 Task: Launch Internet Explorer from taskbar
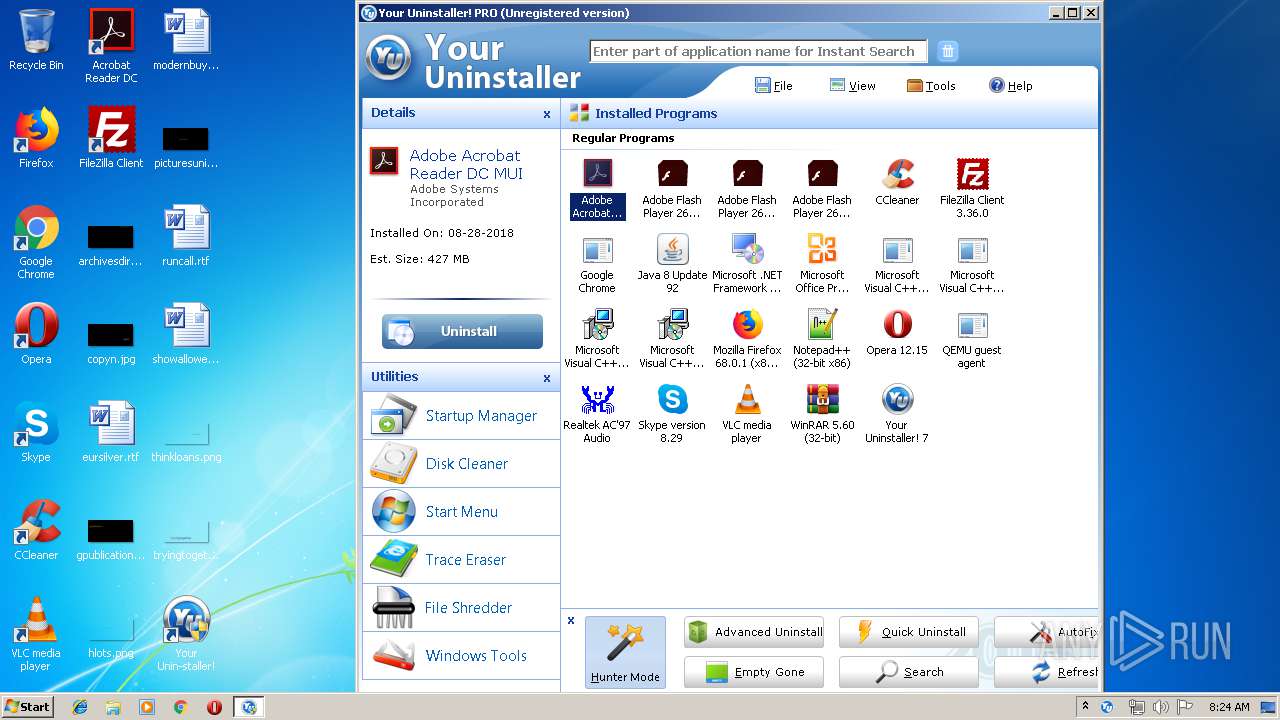[80, 707]
